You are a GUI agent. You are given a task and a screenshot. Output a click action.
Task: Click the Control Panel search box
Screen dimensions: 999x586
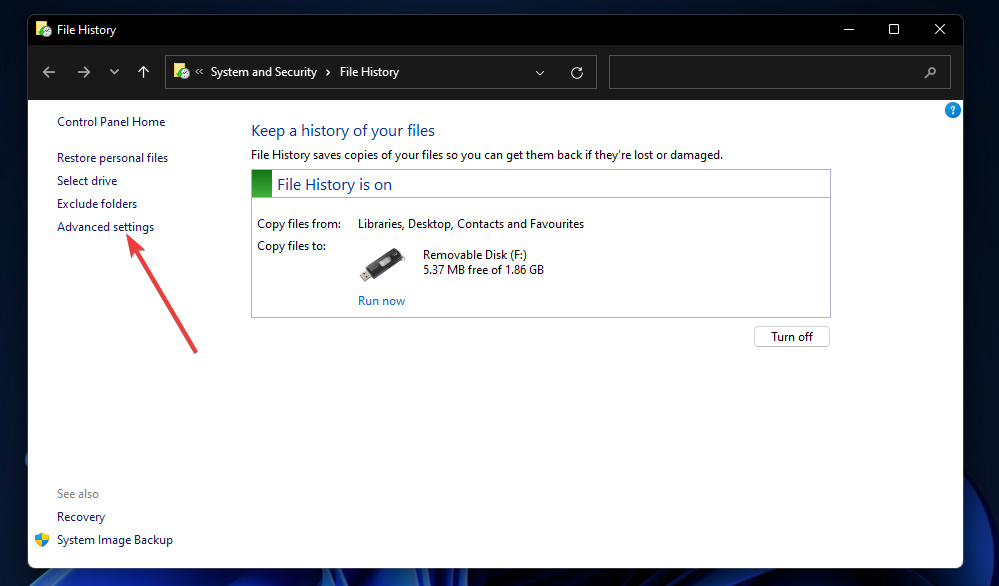[x=779, y=72]
